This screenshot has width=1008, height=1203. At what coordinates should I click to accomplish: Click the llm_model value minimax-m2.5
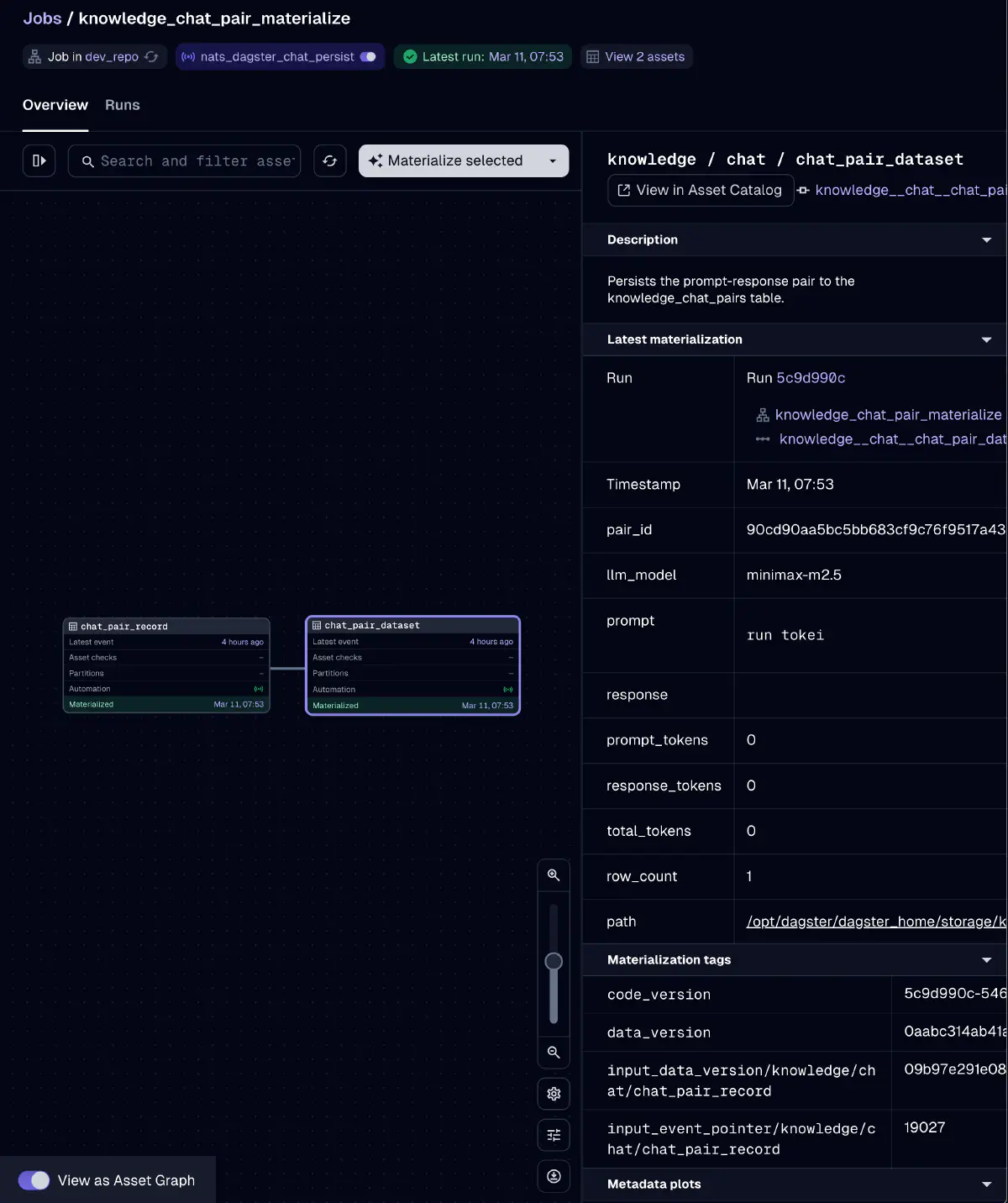(x=794, y=575)
